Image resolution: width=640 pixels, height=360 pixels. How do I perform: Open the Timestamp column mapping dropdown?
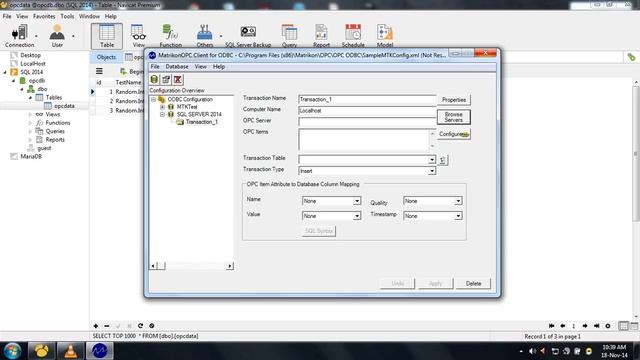click(458, 216)
